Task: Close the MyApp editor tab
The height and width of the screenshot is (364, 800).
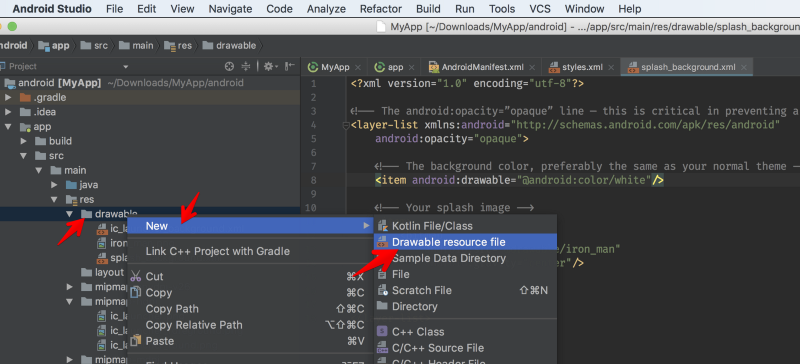Action: [x=358, y=67]
